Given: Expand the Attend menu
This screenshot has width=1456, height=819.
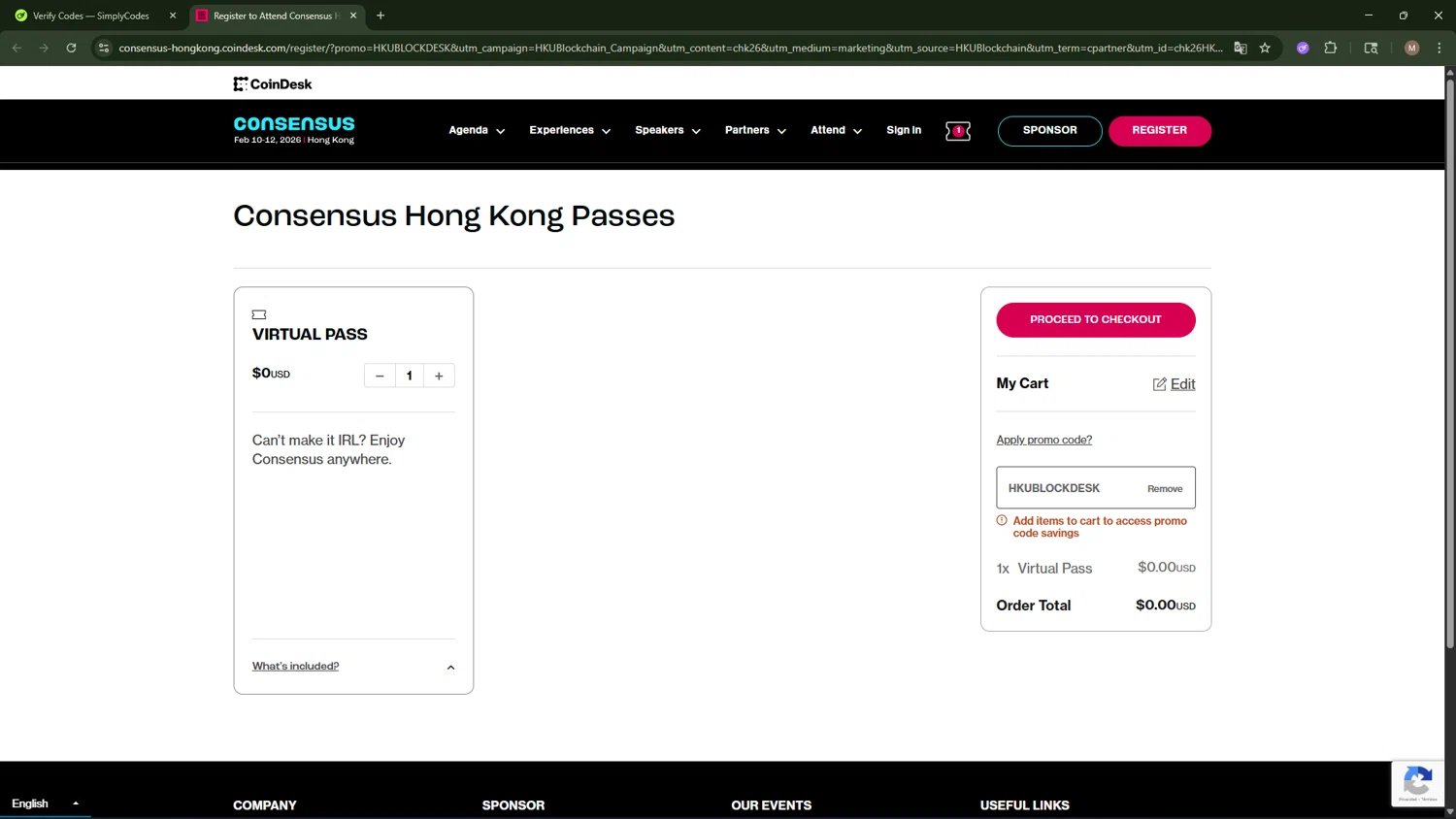Looking at the screenshot, I should (x=836, y=130).
